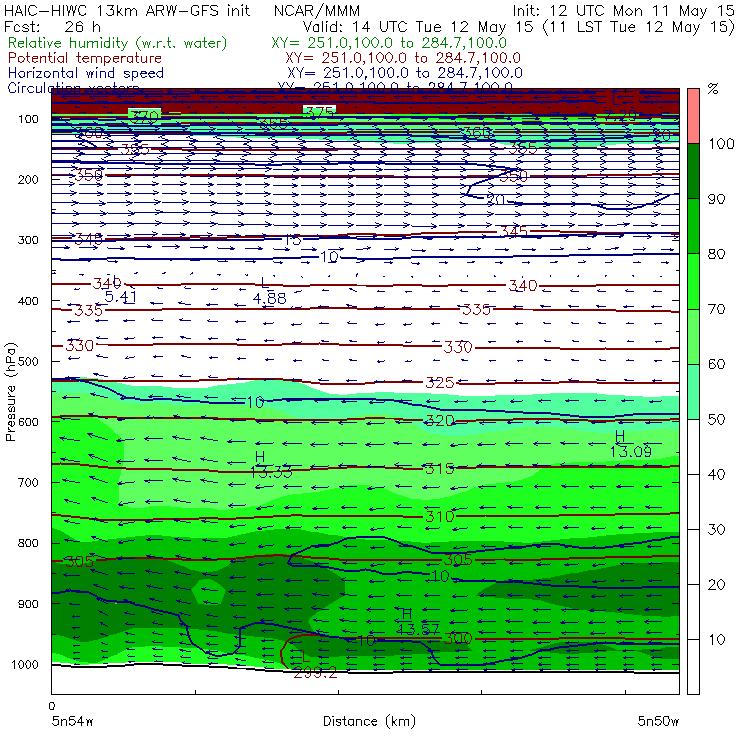Click the red "345" isentrope label

click(514, 232)
